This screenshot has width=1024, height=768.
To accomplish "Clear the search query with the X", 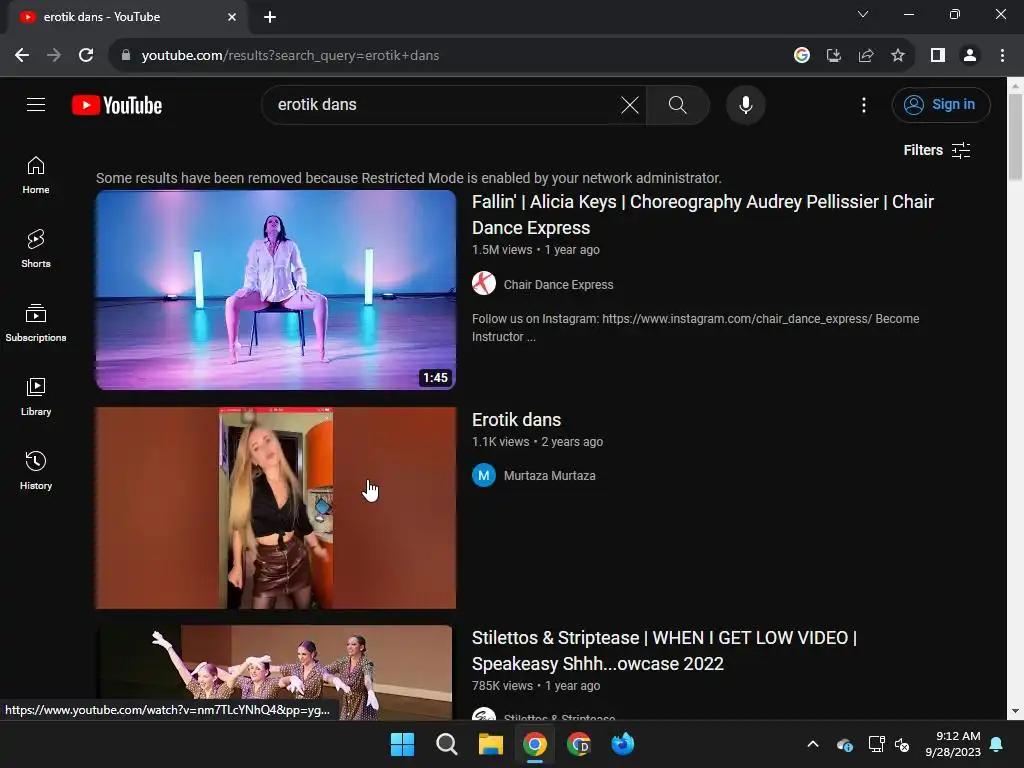I will (630, 104).
